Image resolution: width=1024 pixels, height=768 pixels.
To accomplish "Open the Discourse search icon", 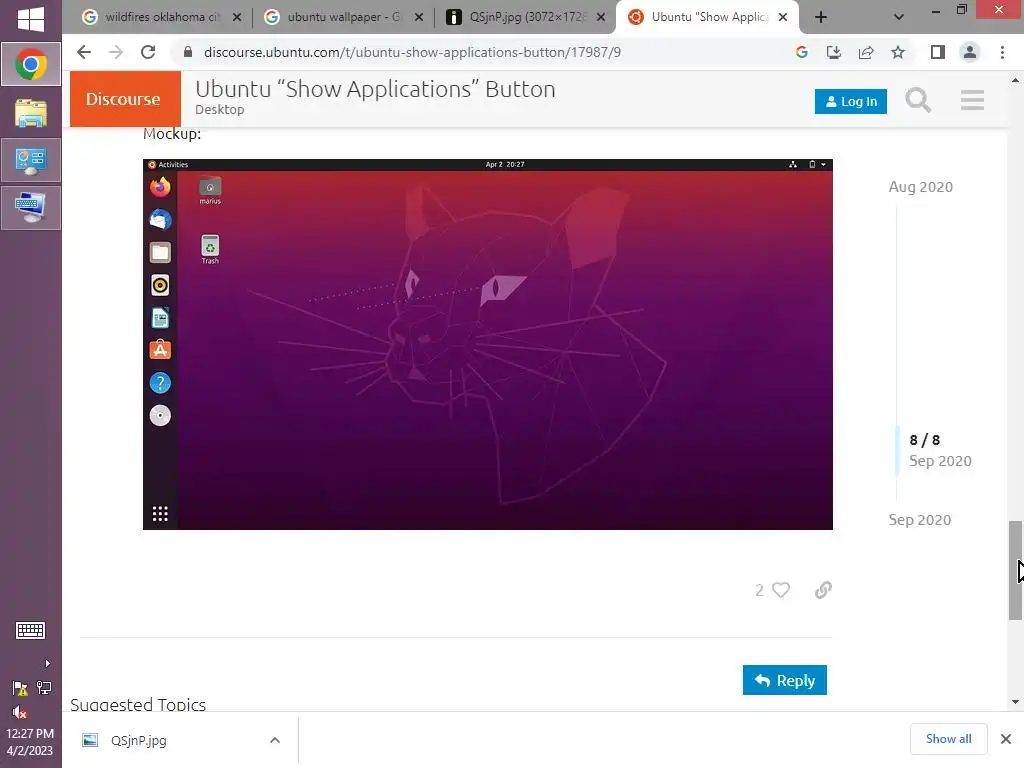I will pos(918,101).
